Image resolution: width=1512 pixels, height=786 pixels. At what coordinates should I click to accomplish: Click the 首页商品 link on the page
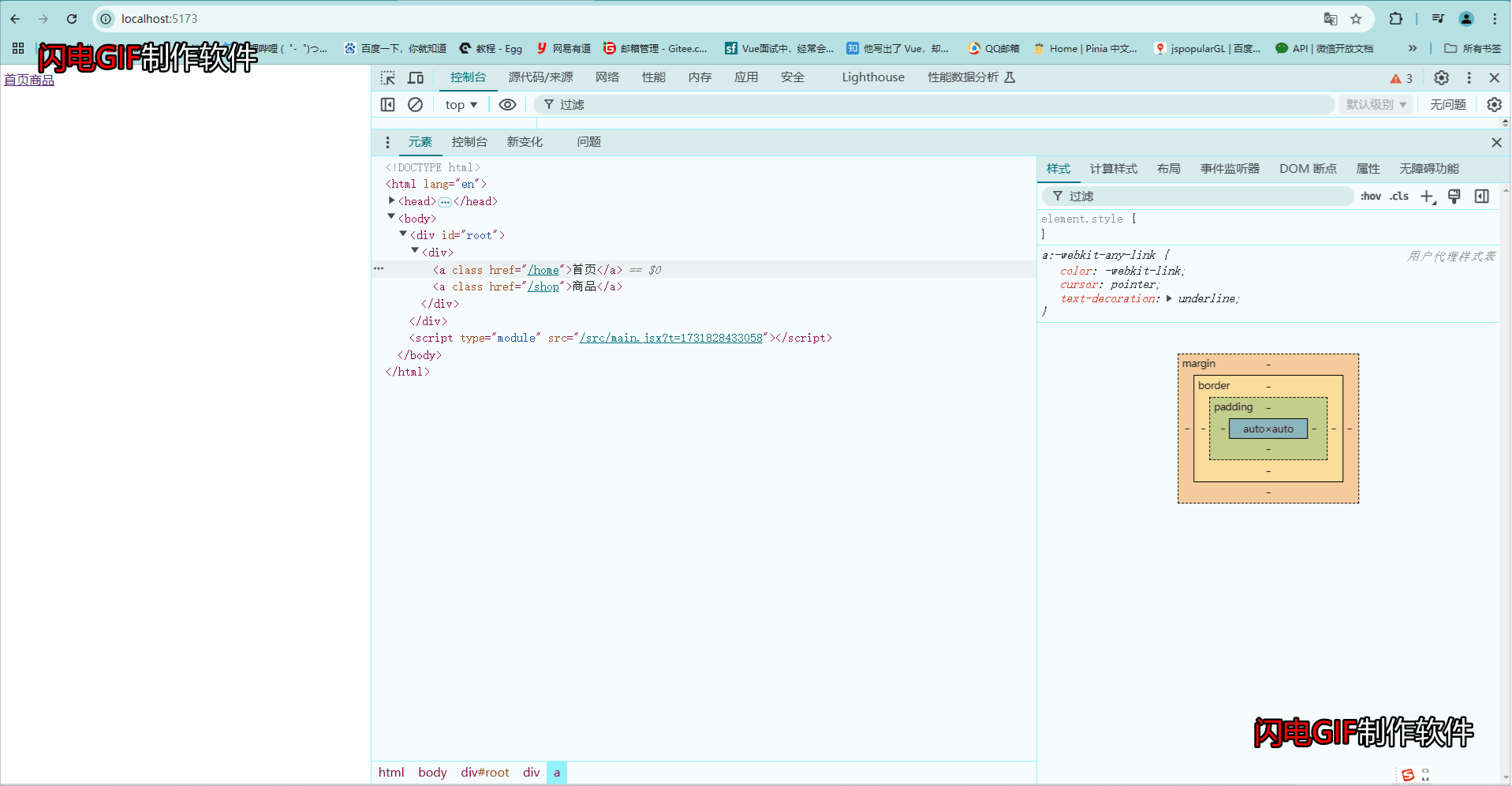coord(28,80)
